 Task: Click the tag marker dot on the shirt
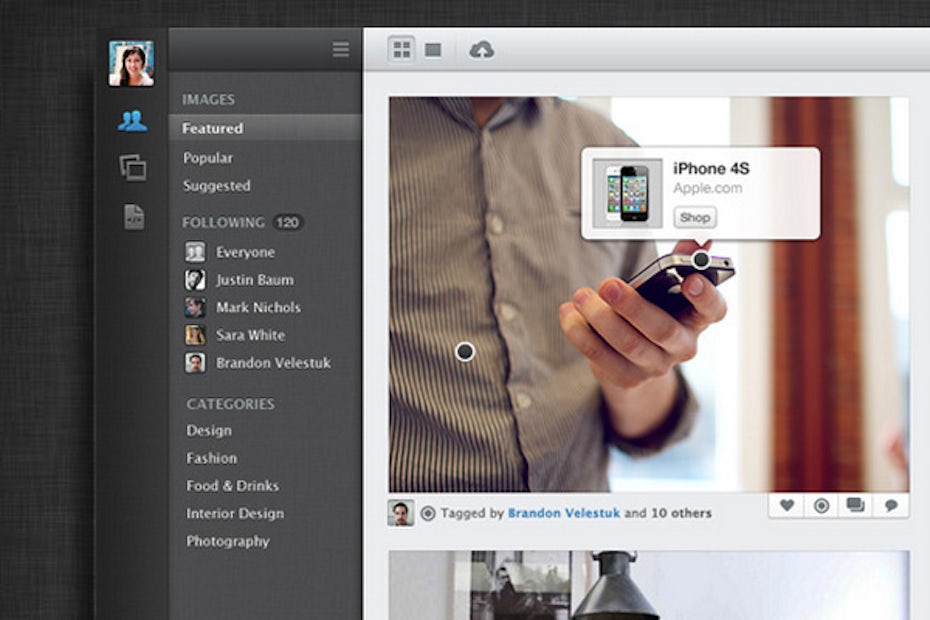pos(465,351)
